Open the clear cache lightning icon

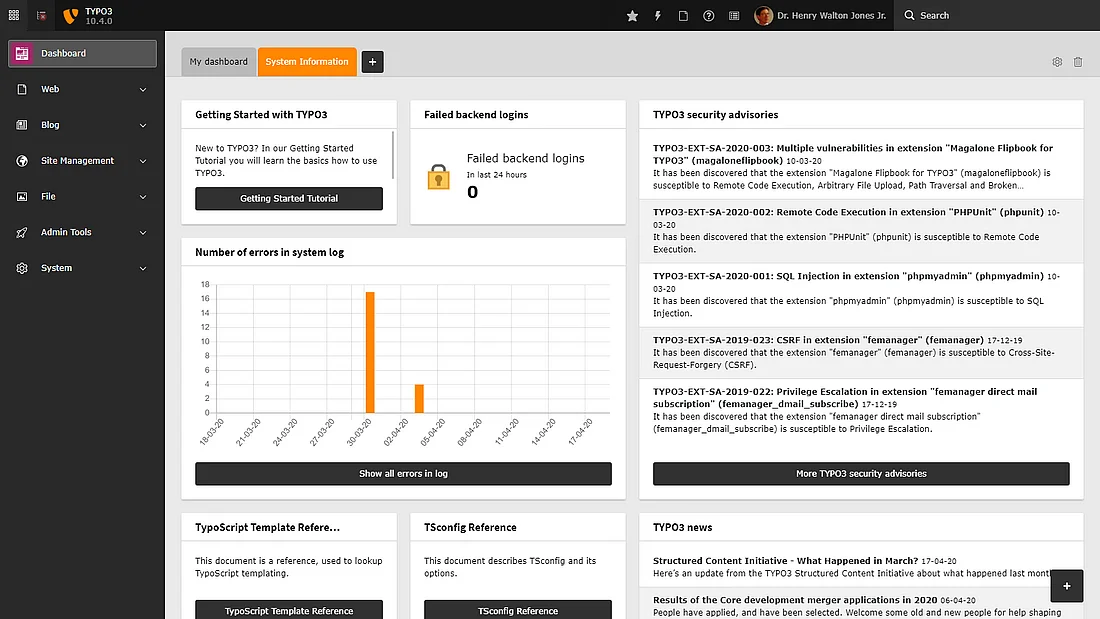(658, 16)
